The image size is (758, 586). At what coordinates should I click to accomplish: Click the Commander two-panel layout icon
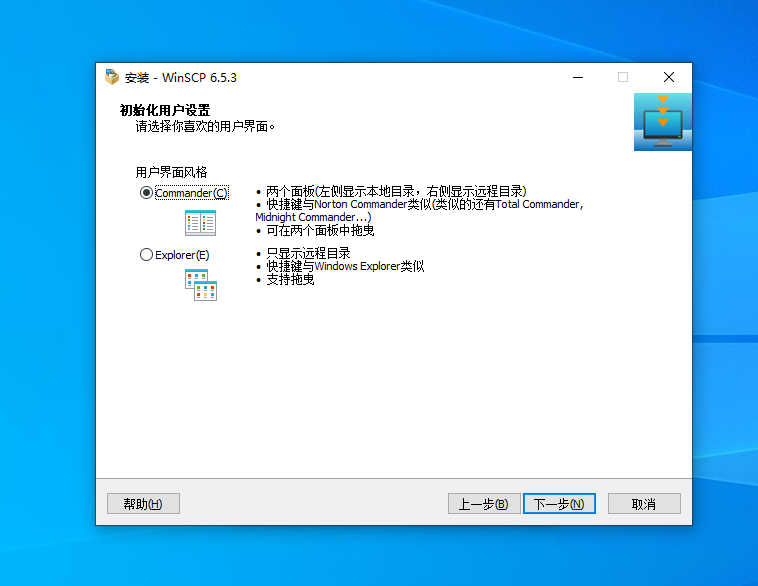(200, 223)
